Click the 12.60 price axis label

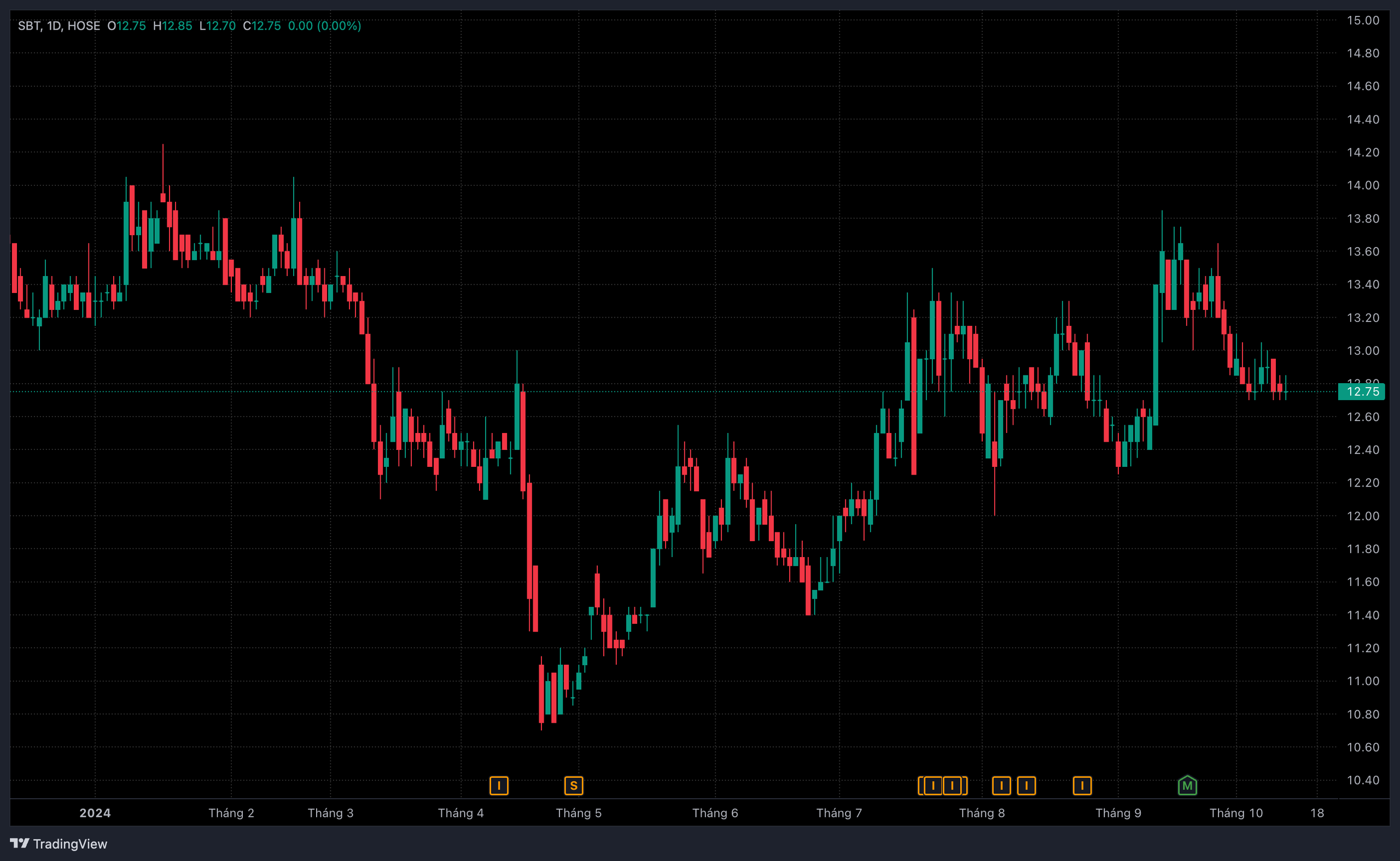[1363, 417]
